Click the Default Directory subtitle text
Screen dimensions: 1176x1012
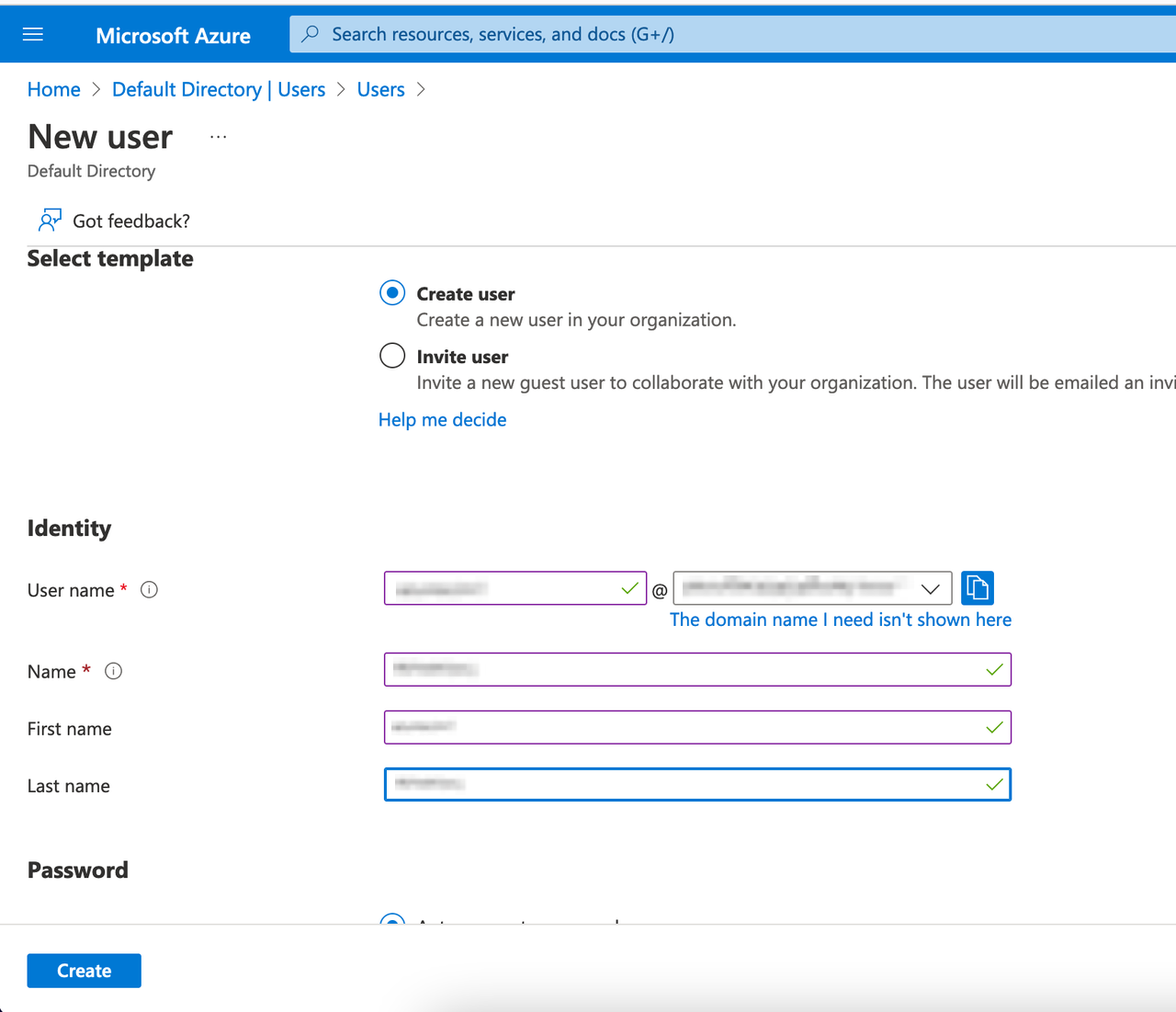[91, 171]
